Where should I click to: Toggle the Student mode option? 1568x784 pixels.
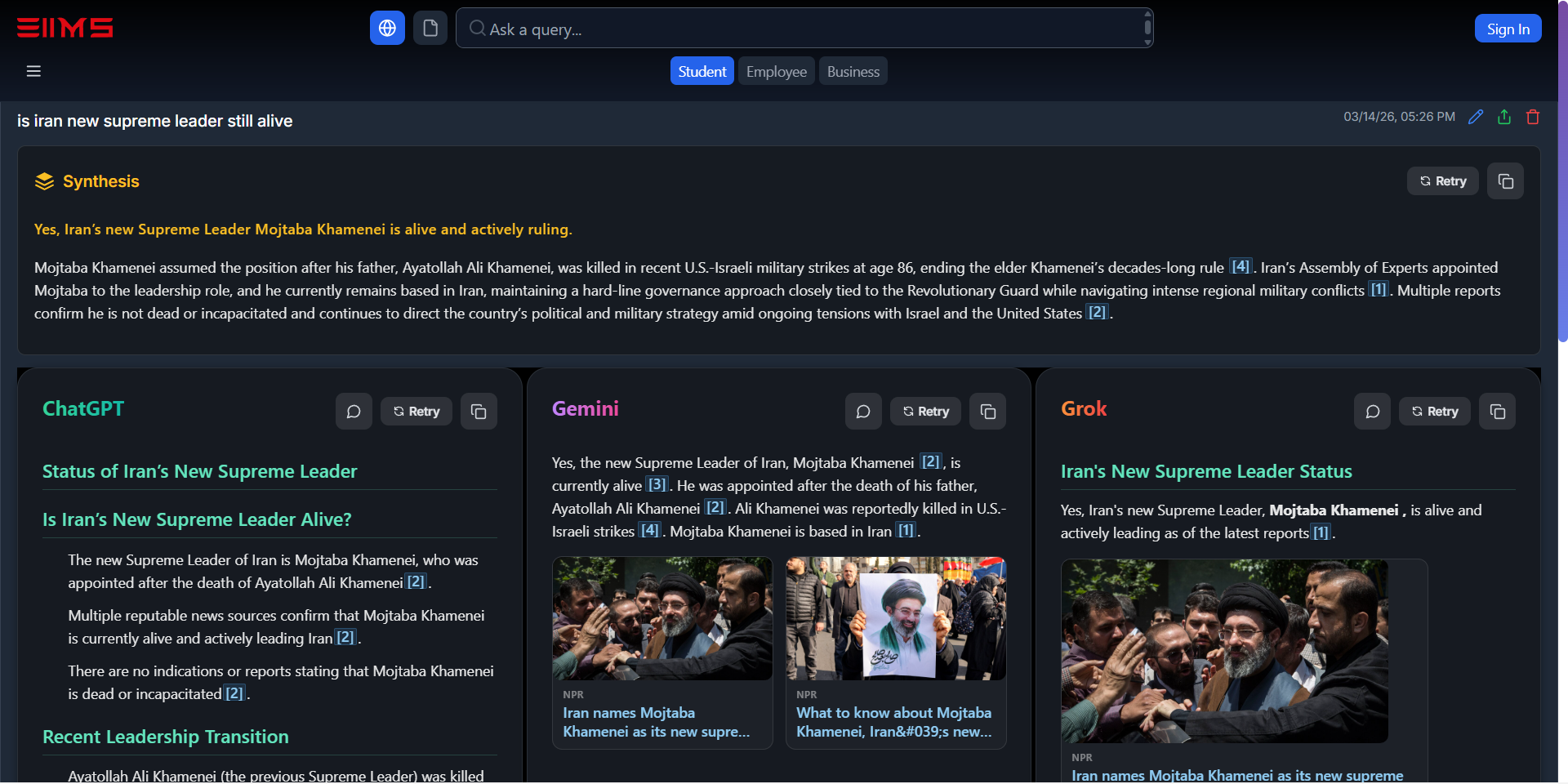pos(701,70)
